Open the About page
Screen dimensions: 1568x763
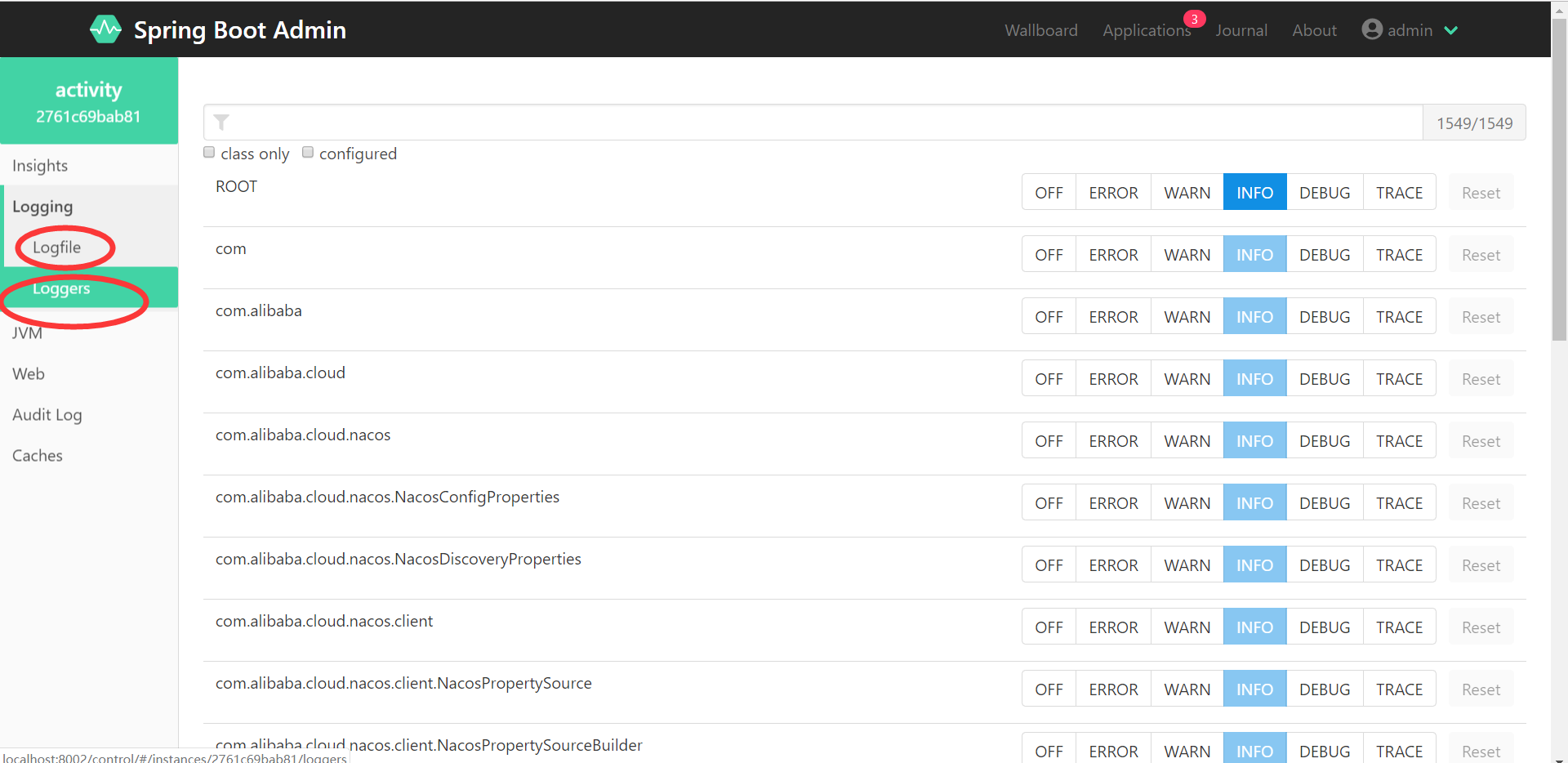1314,30
